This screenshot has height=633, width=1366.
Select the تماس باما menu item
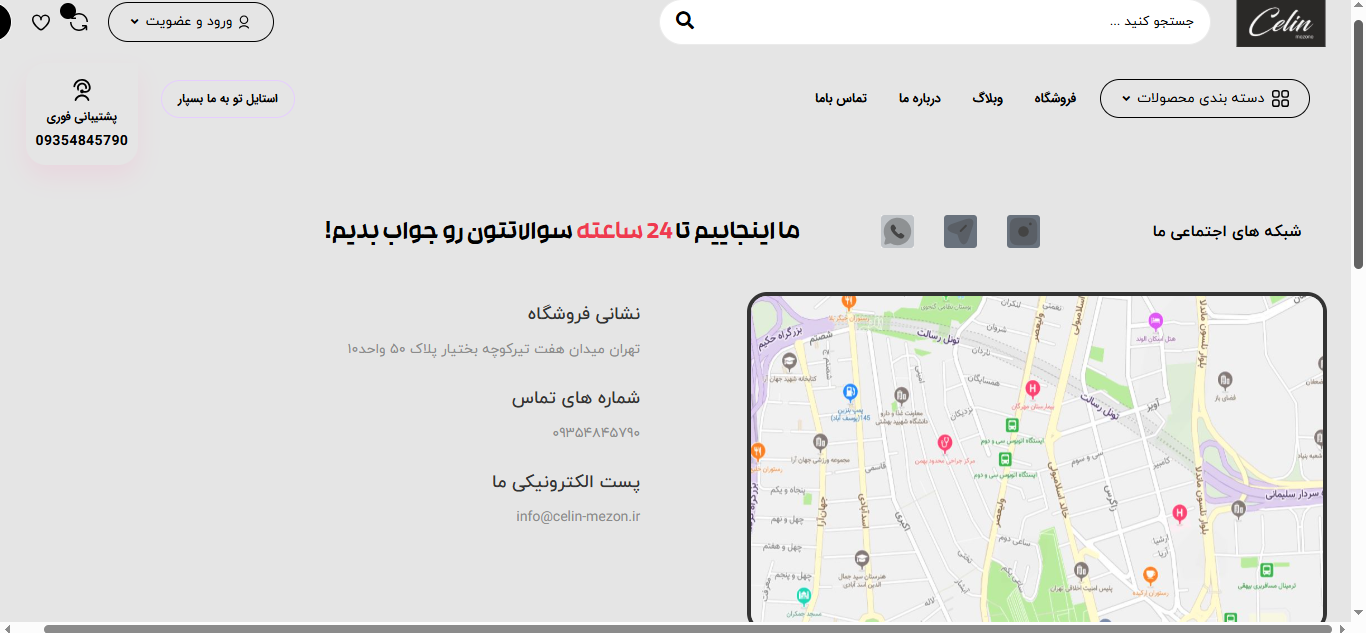coord(840,98)
